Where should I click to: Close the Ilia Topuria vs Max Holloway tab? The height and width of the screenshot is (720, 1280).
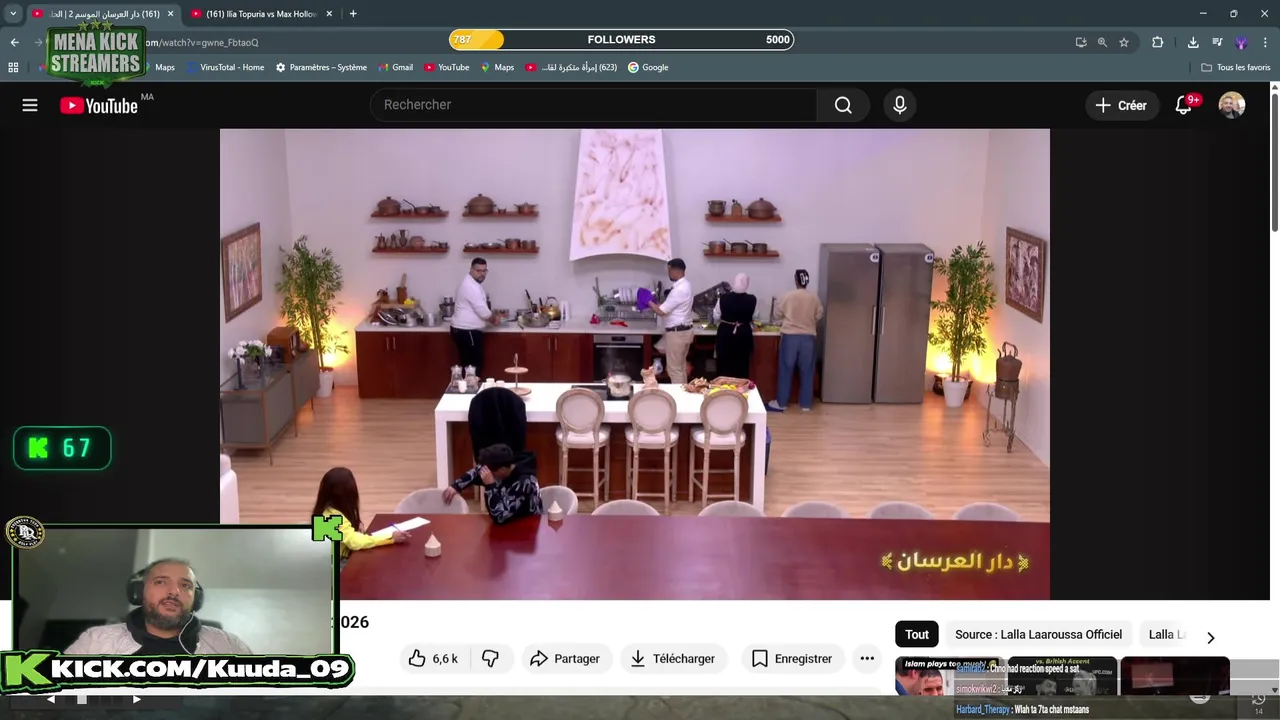[329, 14]
